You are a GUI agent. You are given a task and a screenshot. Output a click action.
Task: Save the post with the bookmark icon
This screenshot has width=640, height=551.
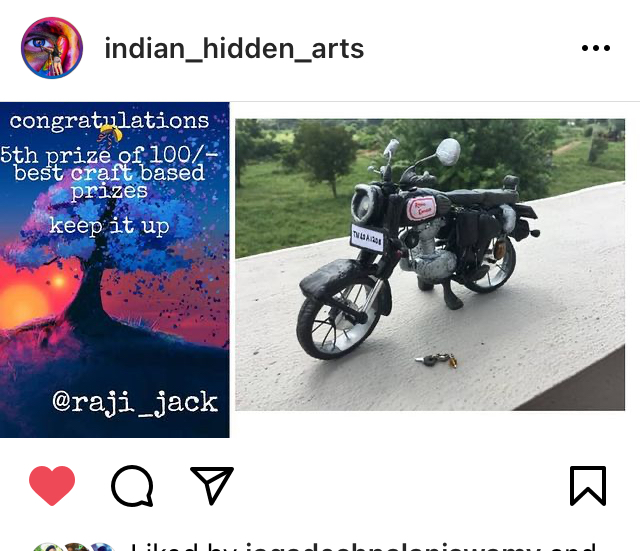coord(588,486)
